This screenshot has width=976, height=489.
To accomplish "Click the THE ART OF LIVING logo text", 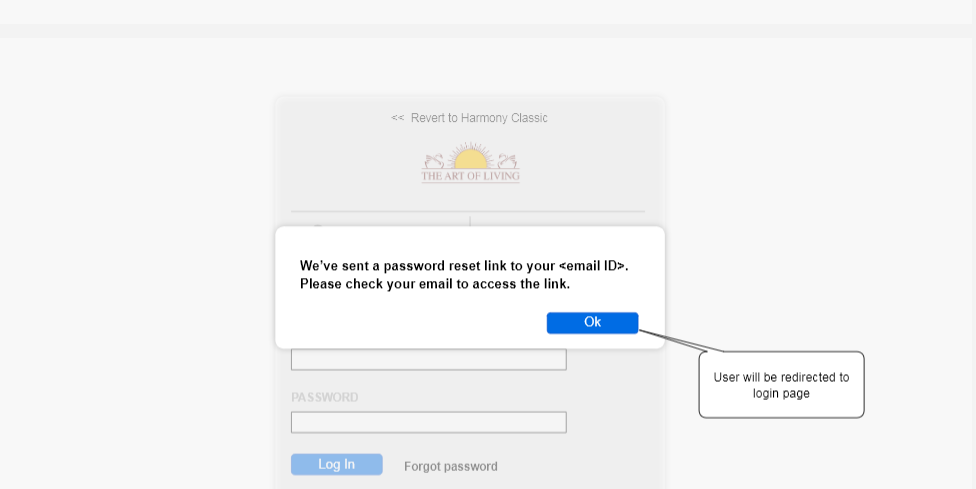I will point(470,176).
